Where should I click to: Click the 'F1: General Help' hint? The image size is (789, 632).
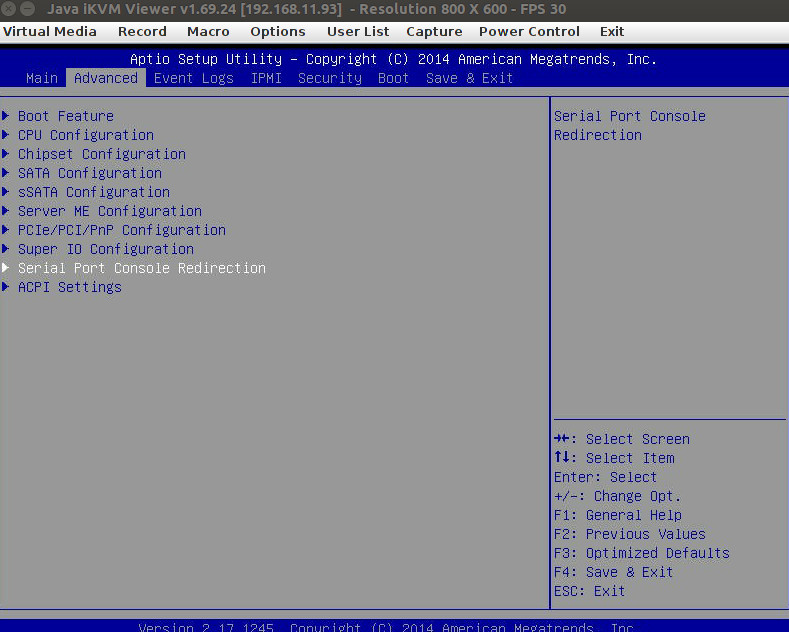coord(617,515)
